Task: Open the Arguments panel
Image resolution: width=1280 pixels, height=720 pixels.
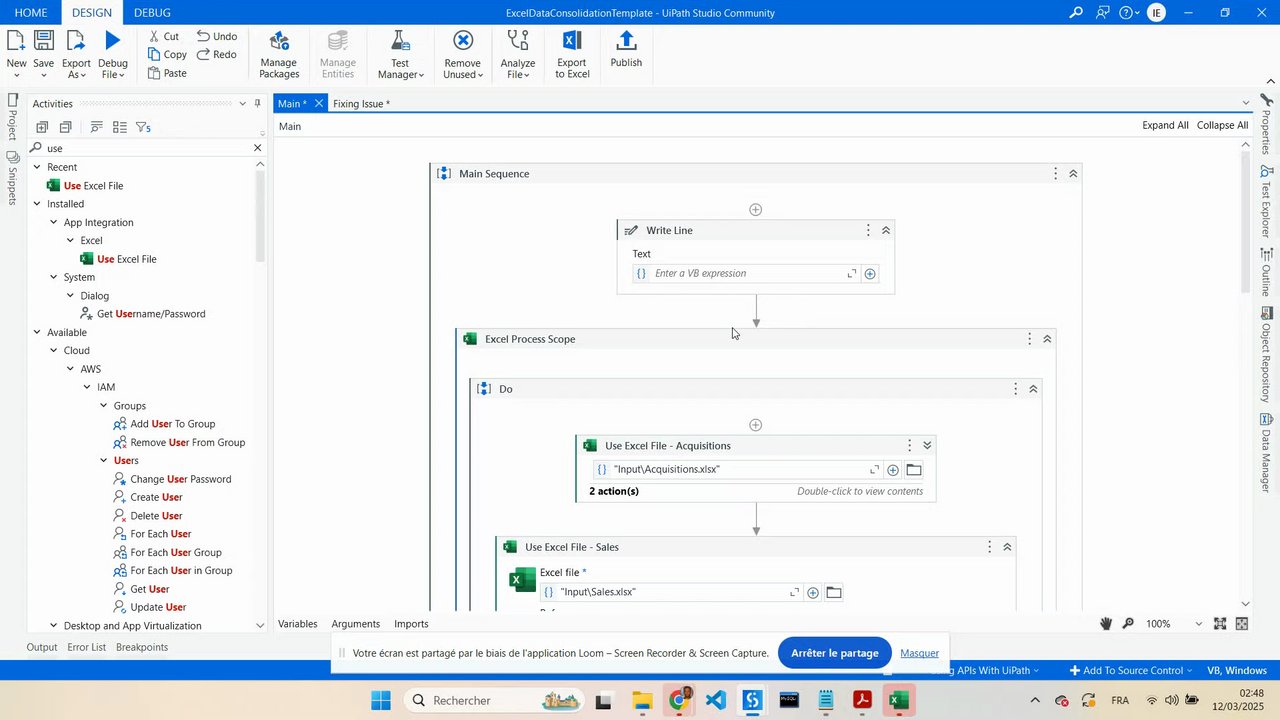Action: tap(356, 624)
